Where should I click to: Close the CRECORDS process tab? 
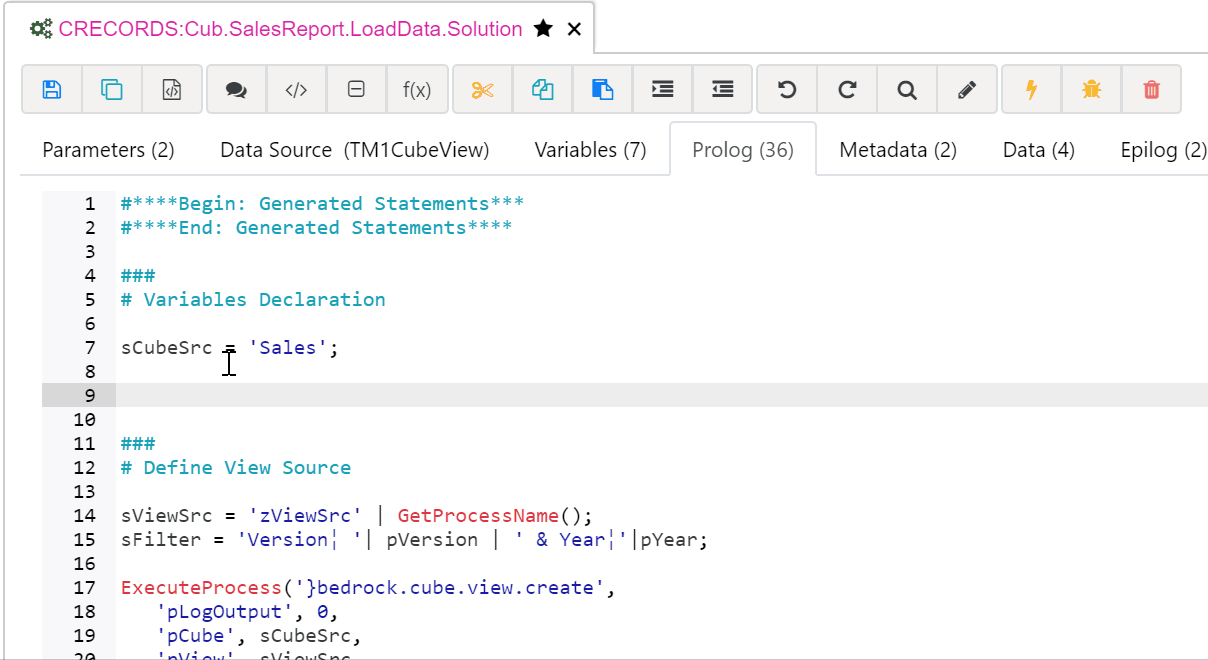[x=574, y=29]
